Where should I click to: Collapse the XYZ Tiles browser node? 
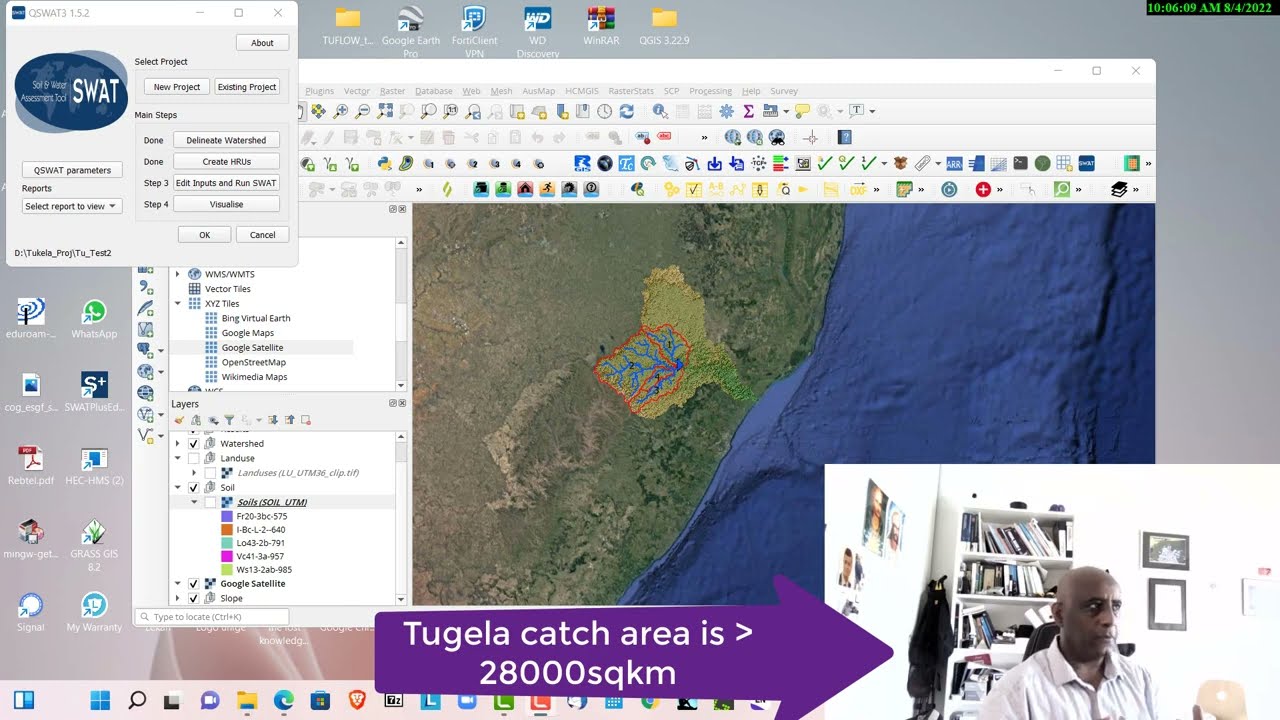click(178, 303)
